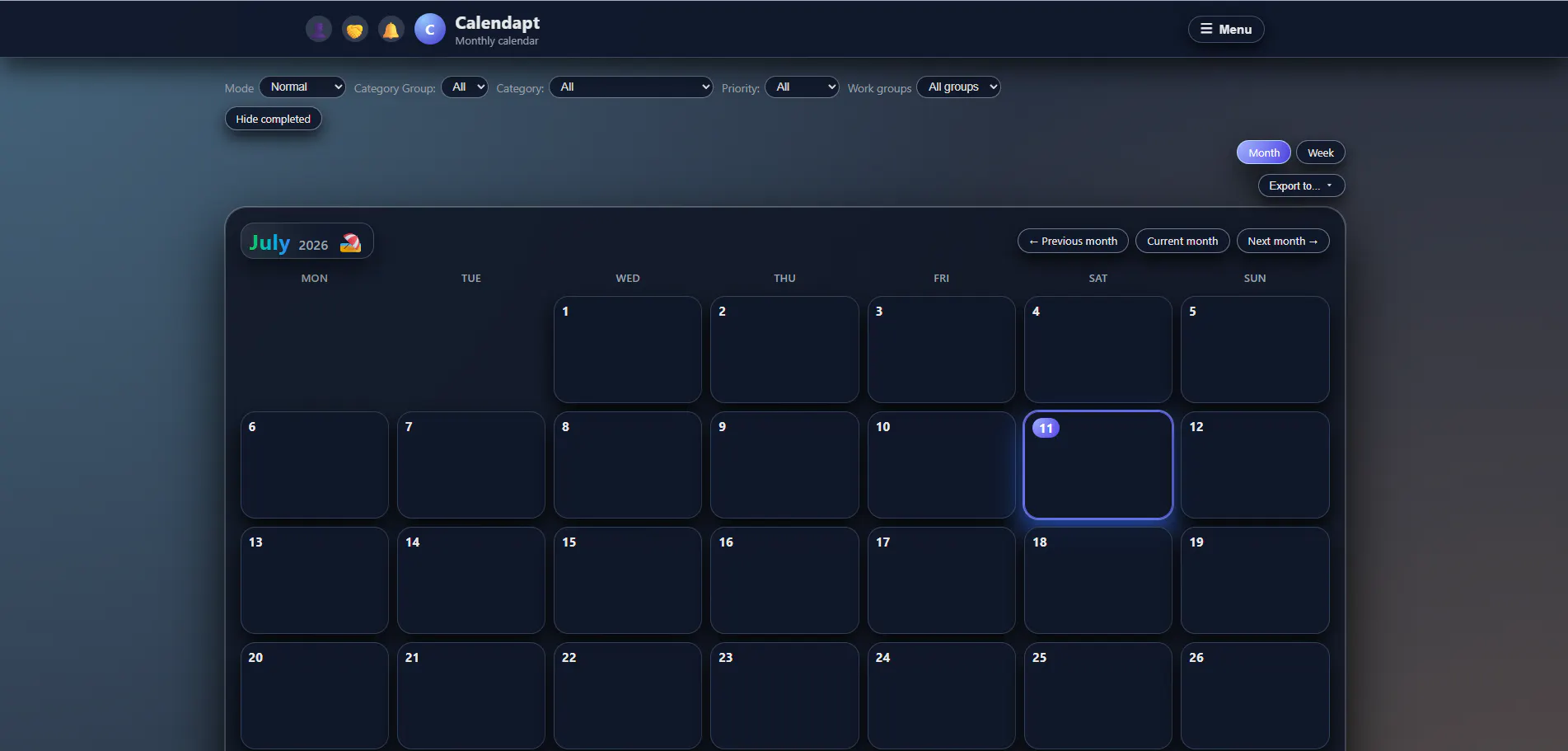Select highlighted July 11 day cell
1568x751 pixels.
[1098, 465]
